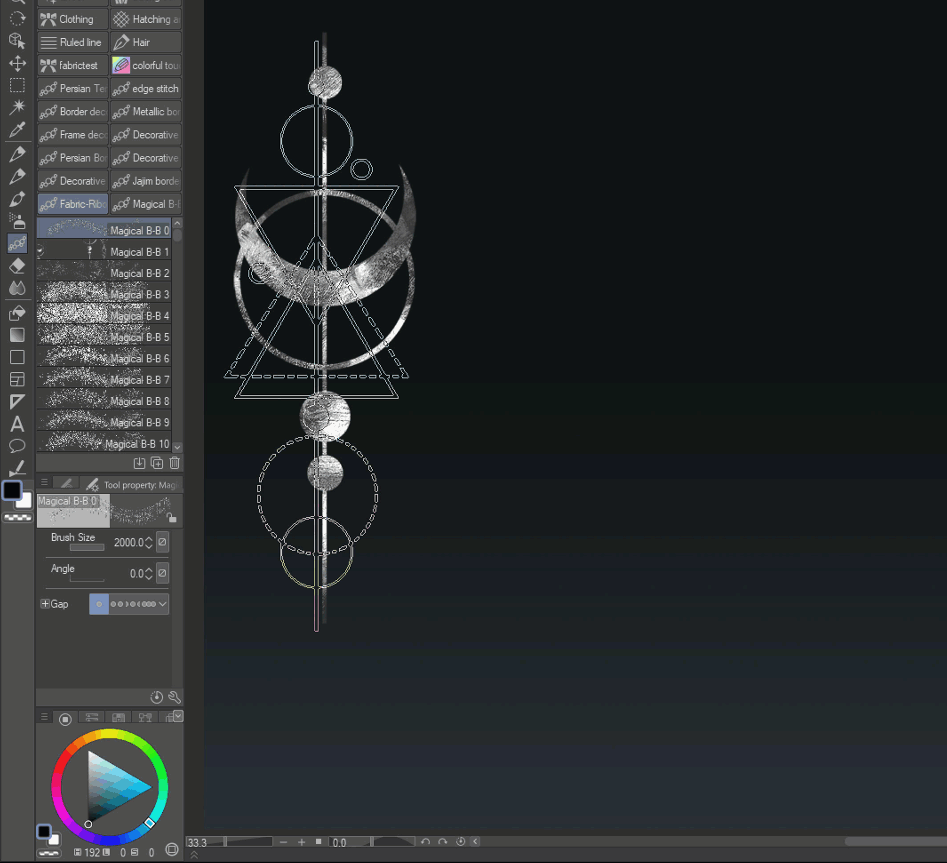
Task: Expand the Gap settings
Action: [45, 604]
